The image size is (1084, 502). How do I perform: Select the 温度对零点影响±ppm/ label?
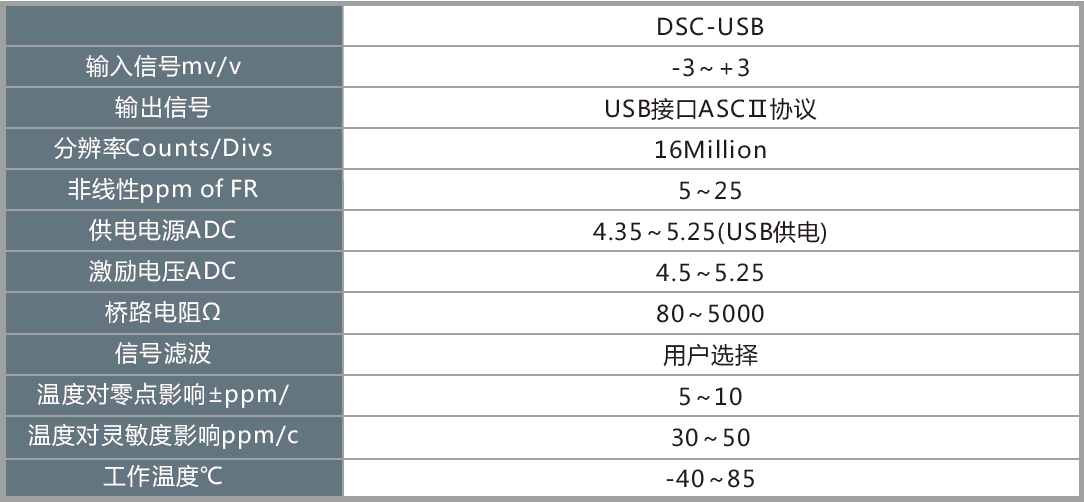coord(163,395)
